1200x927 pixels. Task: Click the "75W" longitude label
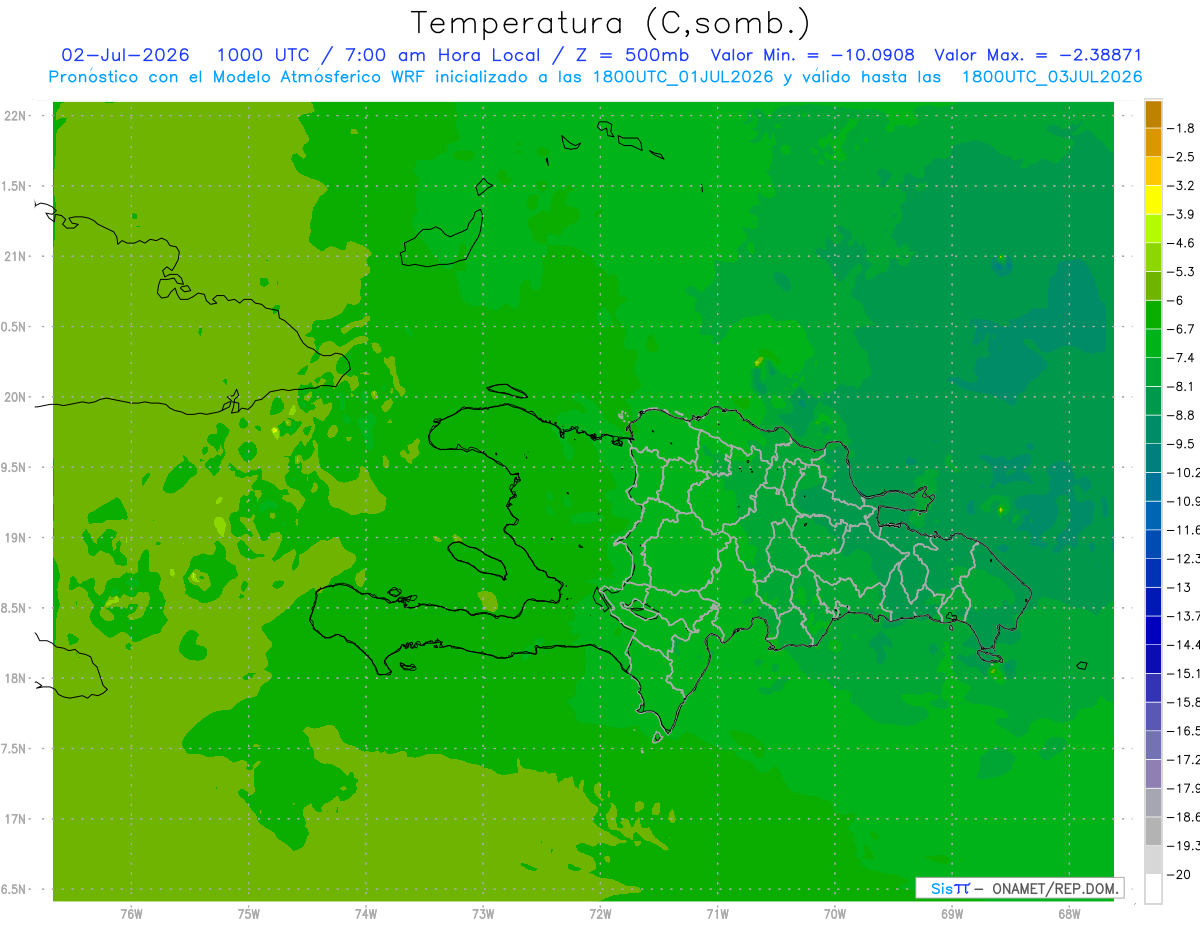249,914
